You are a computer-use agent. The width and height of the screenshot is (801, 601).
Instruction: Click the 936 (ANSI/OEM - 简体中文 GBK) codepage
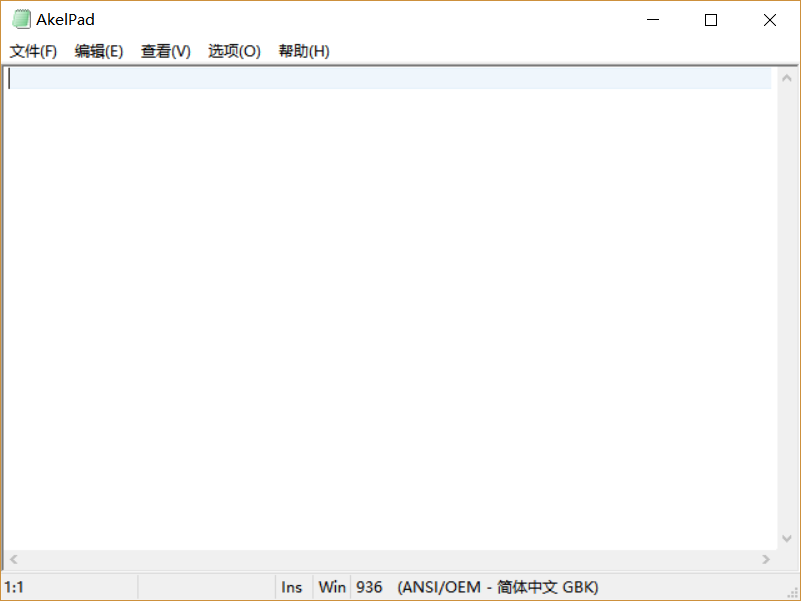[x=477, y=587]
